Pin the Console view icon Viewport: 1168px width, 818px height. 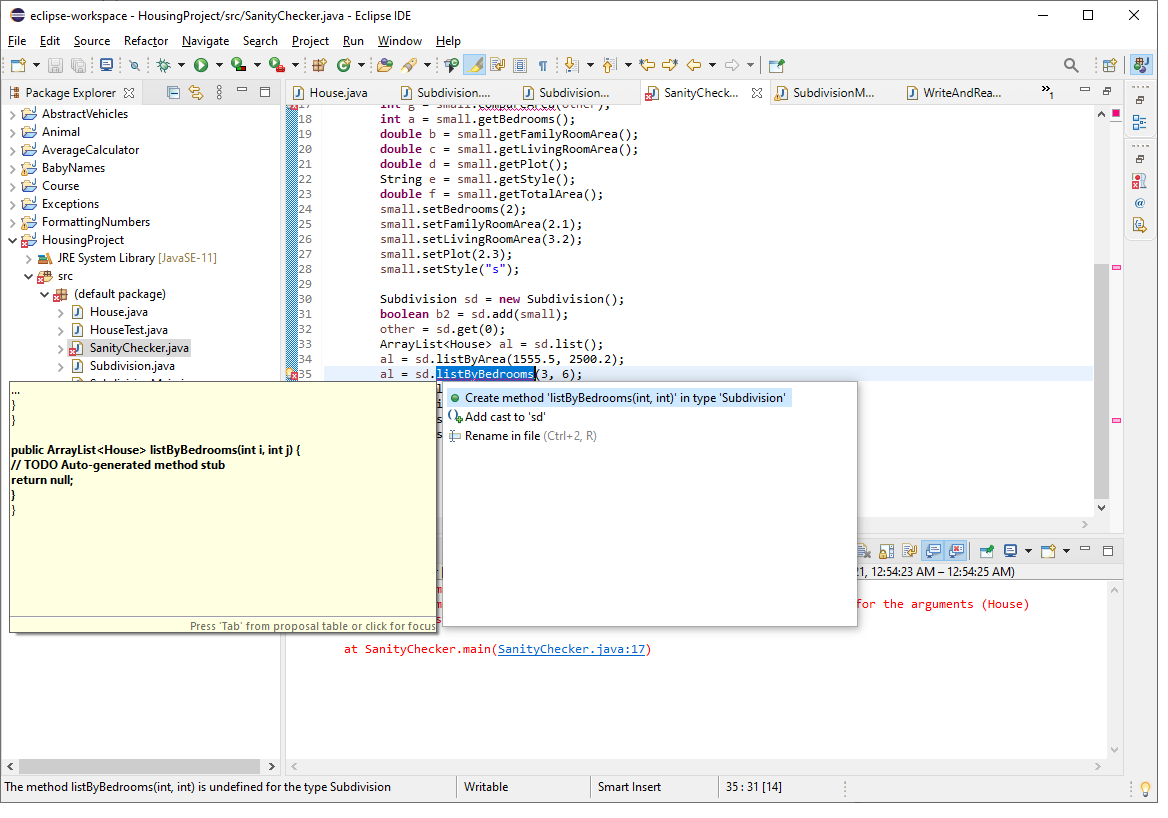[986, 551]
